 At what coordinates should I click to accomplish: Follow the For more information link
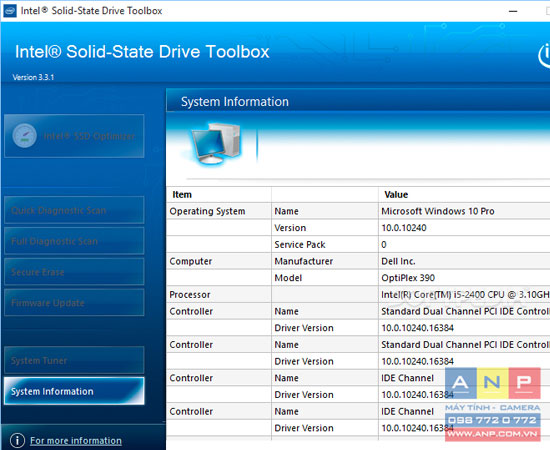click(x=76, y=441)
